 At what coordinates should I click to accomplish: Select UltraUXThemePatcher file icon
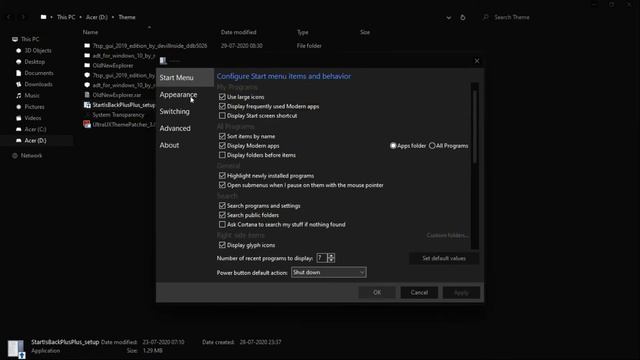87,124
